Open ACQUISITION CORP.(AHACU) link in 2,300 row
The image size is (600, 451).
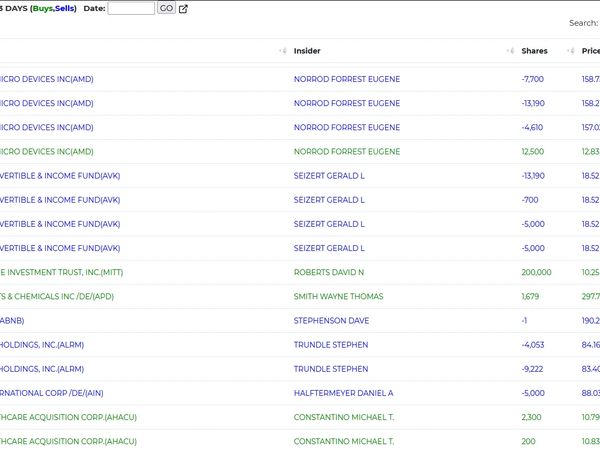[68, 417]
